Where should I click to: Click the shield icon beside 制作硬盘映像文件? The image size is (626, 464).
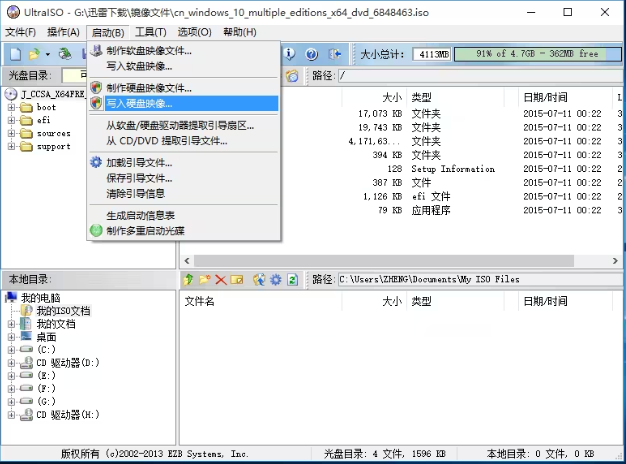pyautogui.click(x=96, y=87)
